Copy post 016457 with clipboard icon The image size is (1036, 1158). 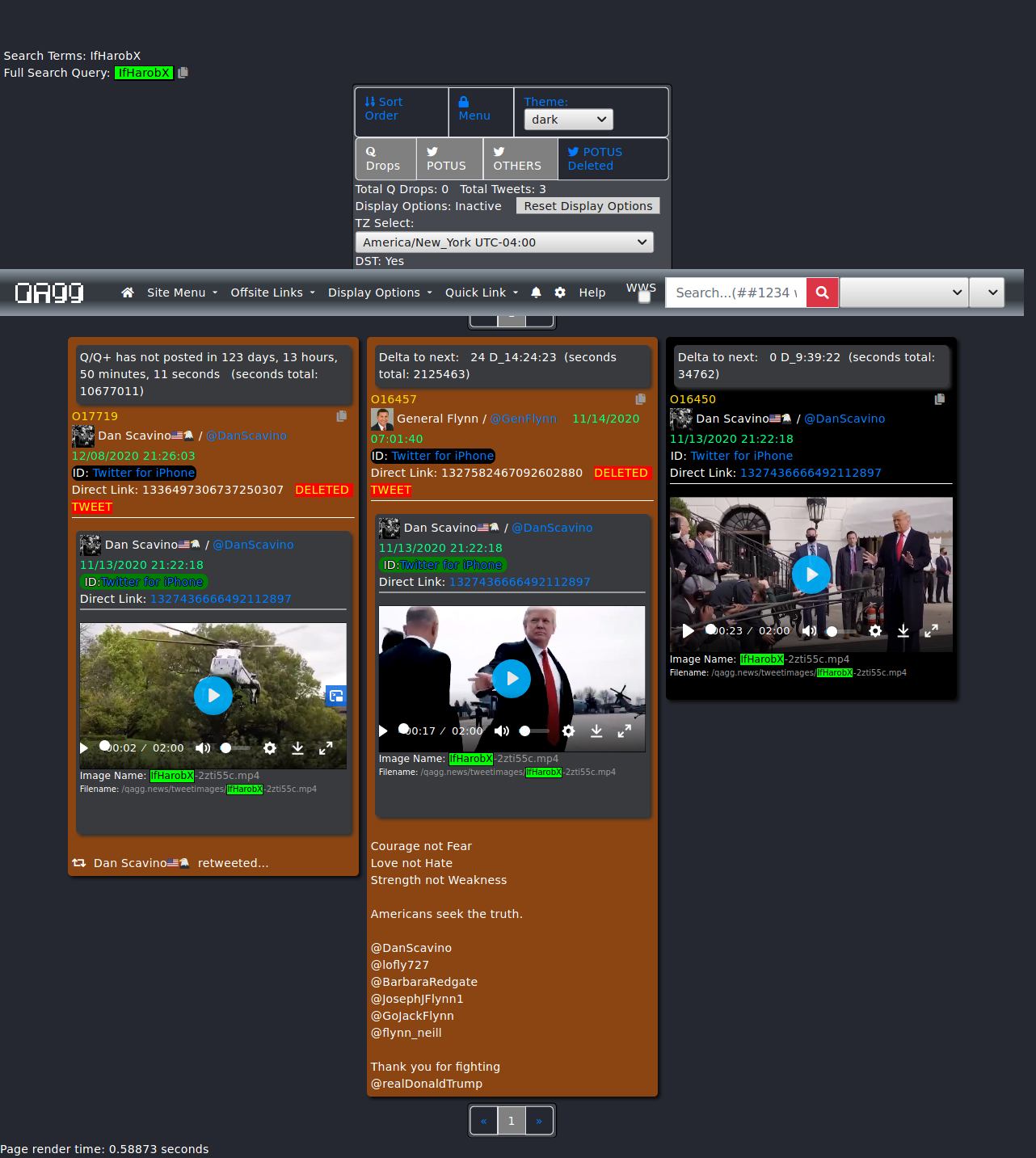click(x=641, y=399)
